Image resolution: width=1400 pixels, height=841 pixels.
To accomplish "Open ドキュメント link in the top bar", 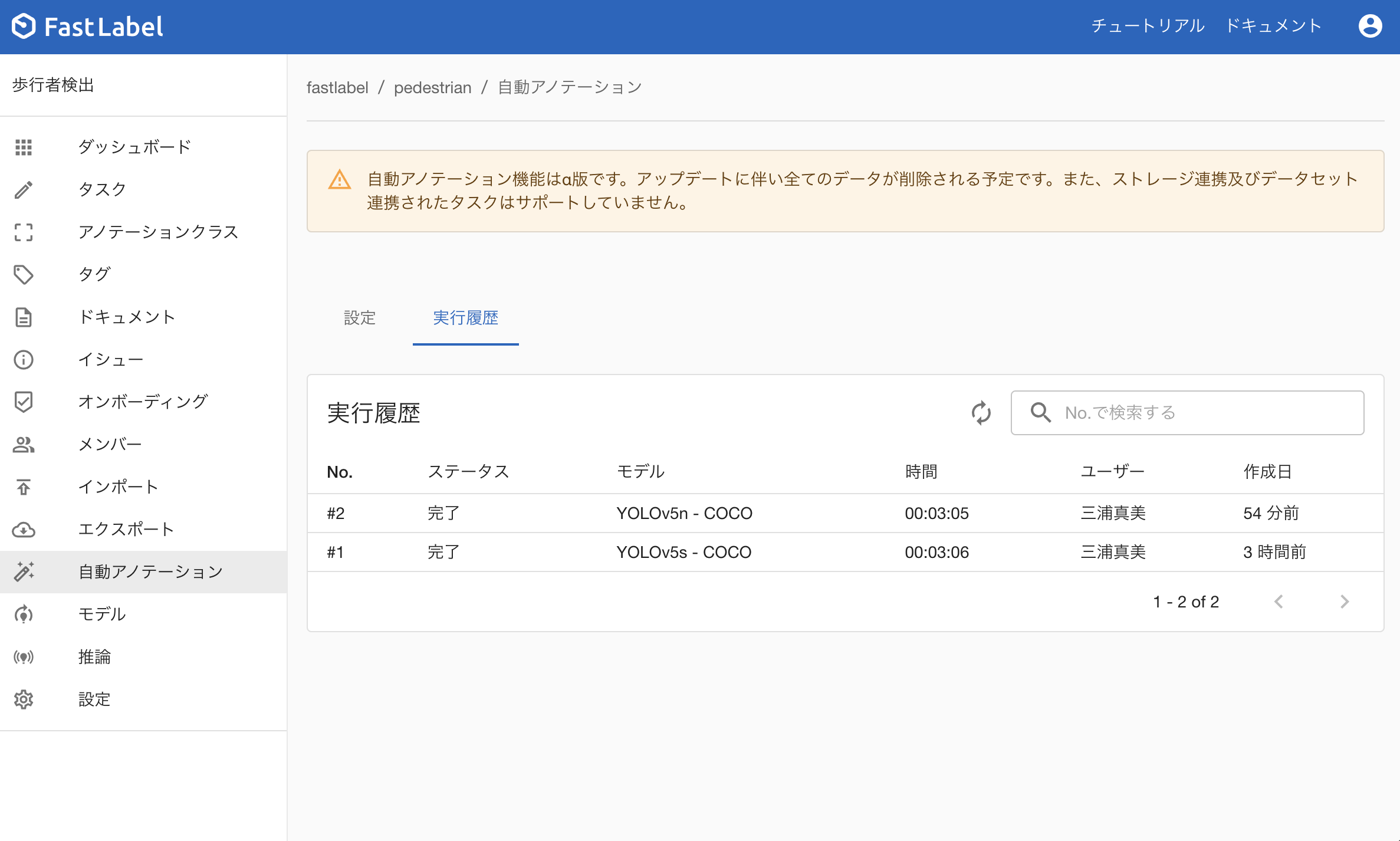I will 1273,26.
